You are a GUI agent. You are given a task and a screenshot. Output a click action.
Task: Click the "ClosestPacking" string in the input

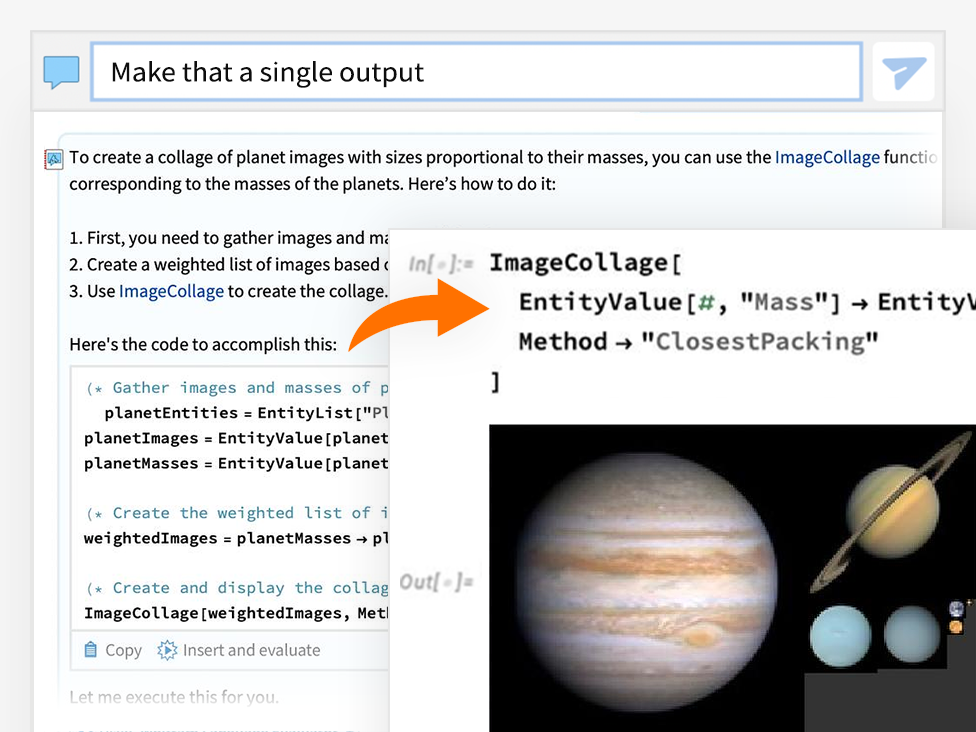pyautogui.click(x=759, y=341)
